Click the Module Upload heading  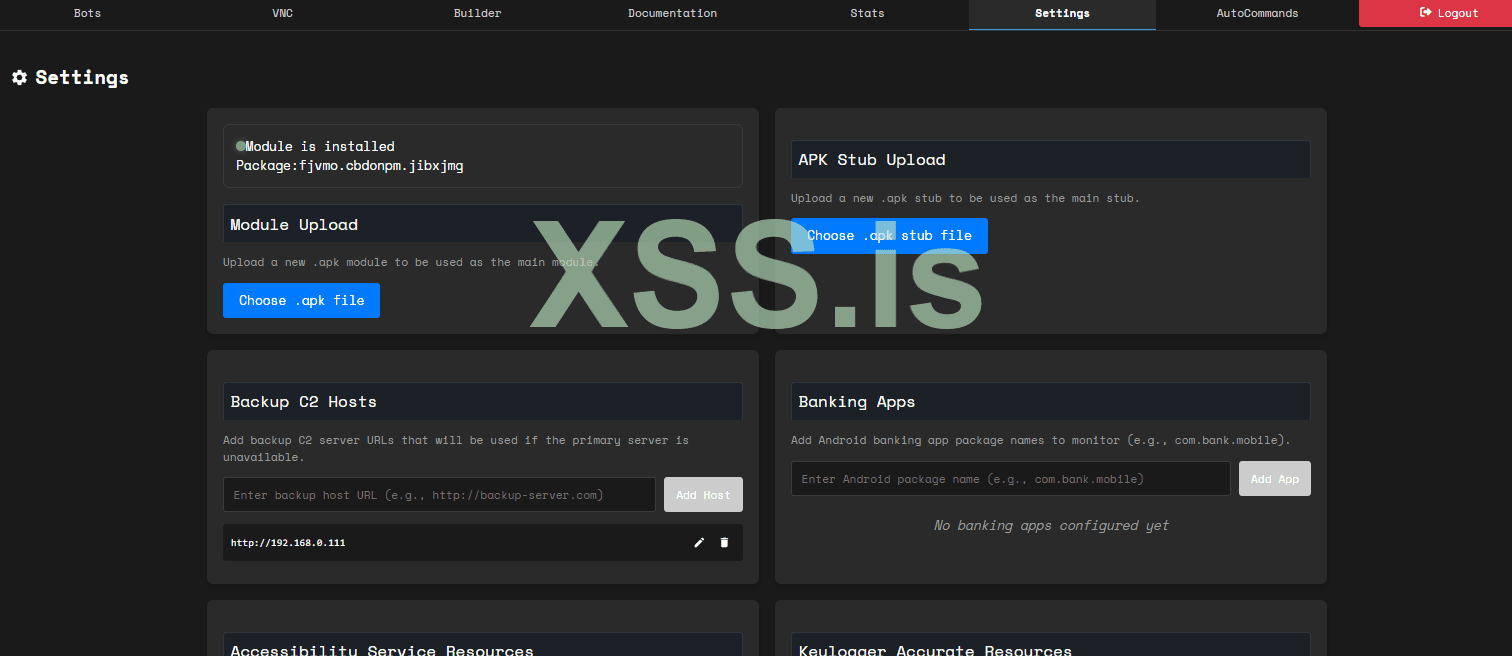pos(294,225)
